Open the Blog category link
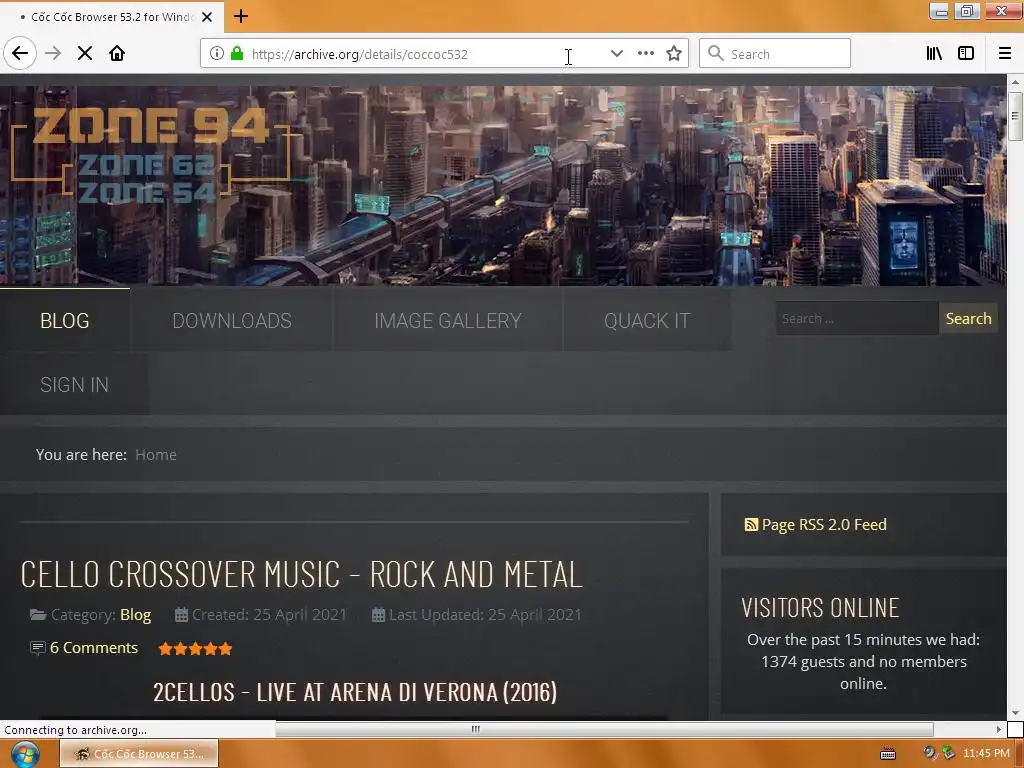1024x768 pixels. click(x=135, y=615)
